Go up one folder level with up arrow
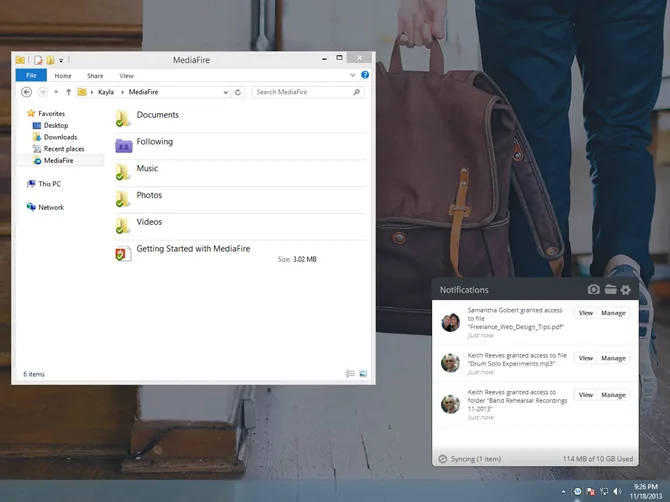 tap(68, 92)
